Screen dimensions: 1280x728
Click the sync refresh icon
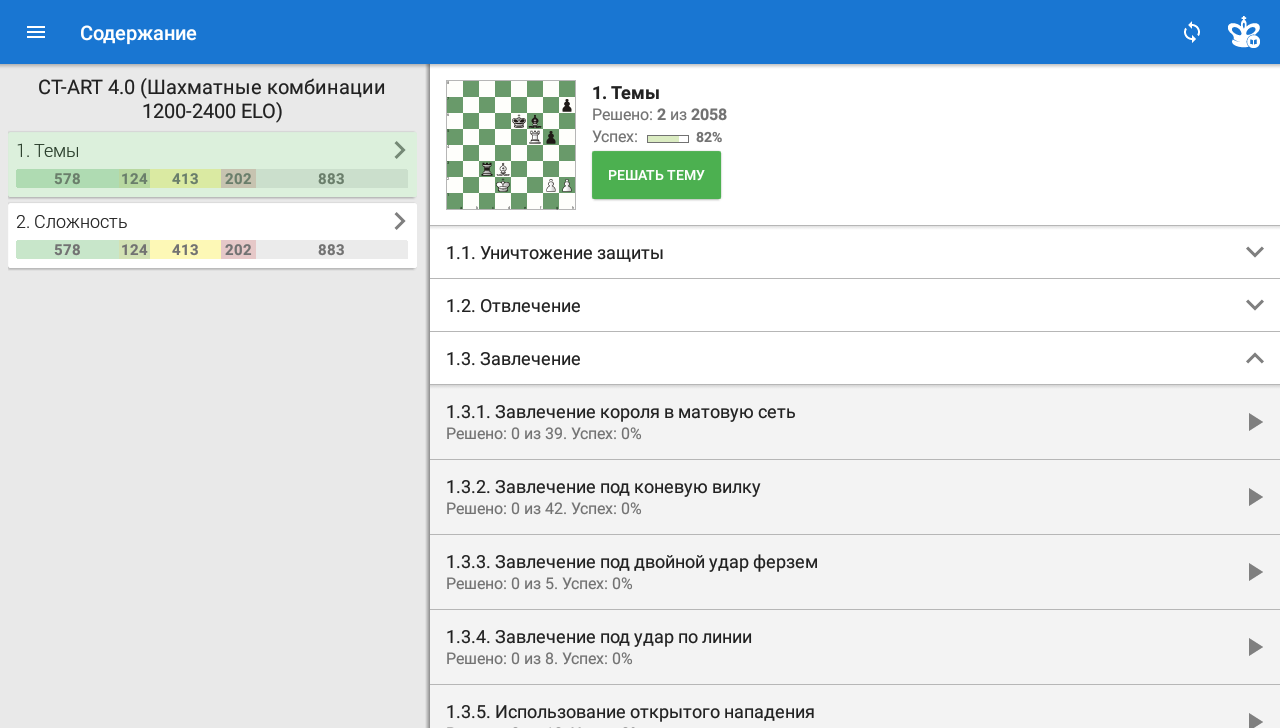(x=1192, y=32)
